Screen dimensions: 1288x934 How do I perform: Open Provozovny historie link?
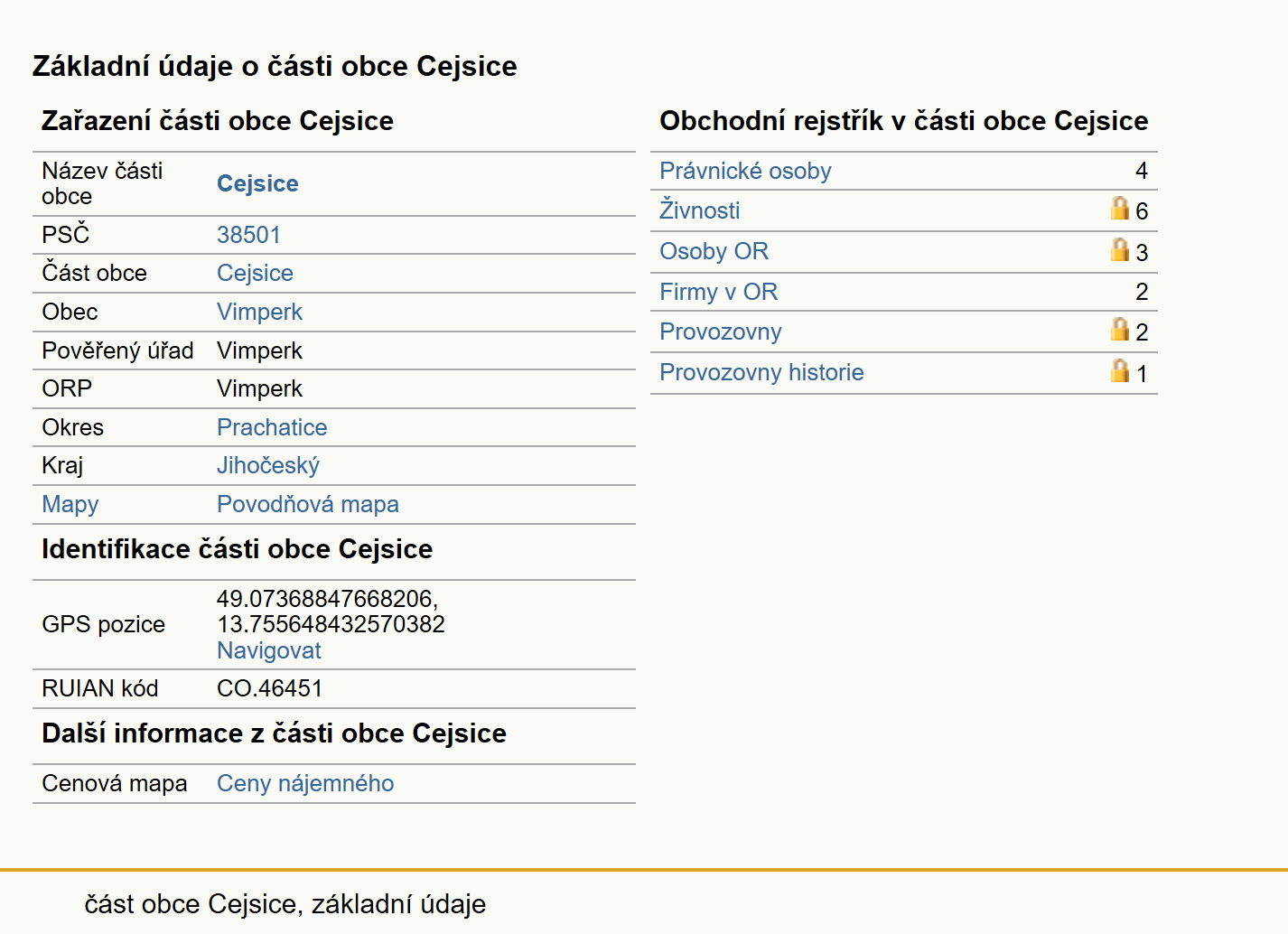tap(761, 372)
